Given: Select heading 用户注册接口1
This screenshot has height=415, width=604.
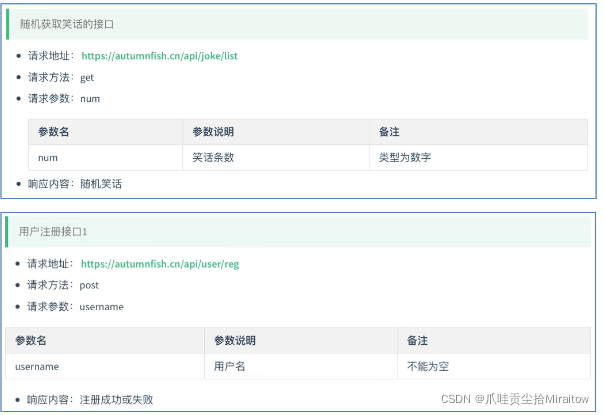Looking at the screenshot, I should 53,232.
